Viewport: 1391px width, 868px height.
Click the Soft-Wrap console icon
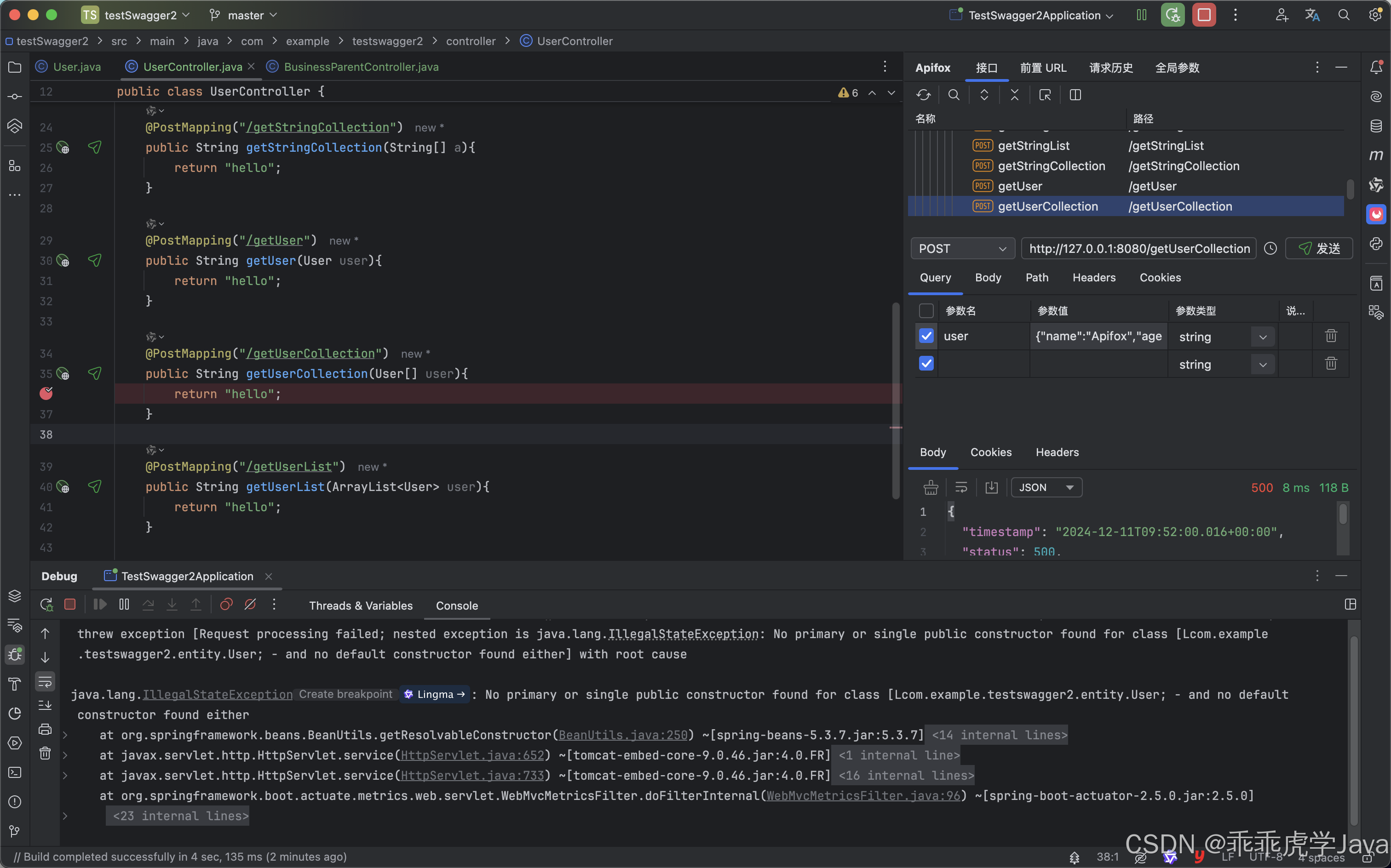coord(45,681)
